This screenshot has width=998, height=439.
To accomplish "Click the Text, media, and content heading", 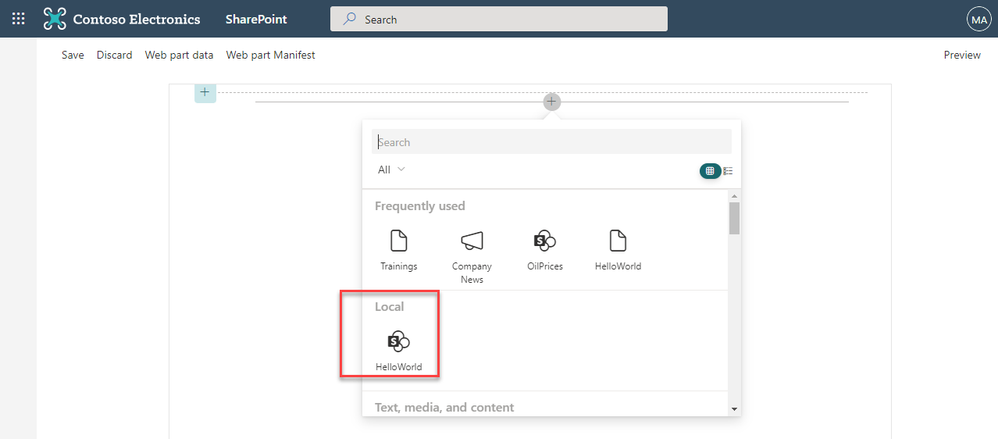I will (x=444, y=407).
